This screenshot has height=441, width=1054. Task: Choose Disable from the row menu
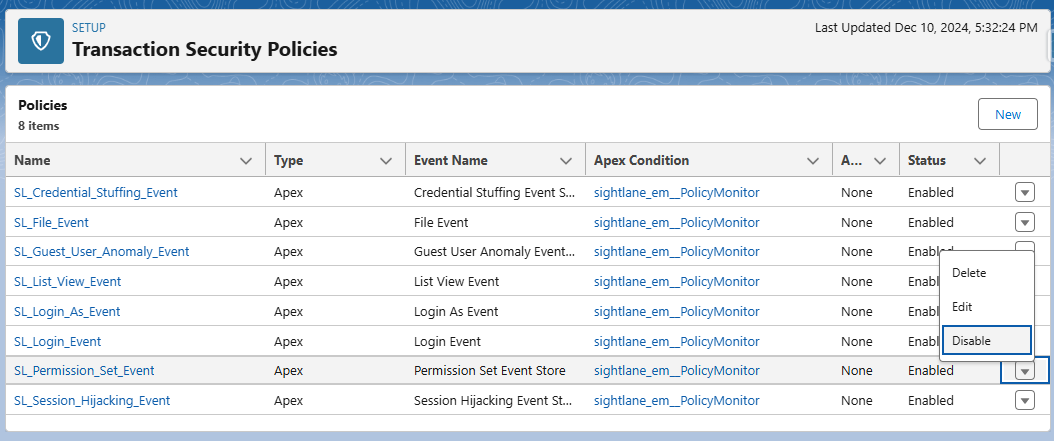point(986,340)
